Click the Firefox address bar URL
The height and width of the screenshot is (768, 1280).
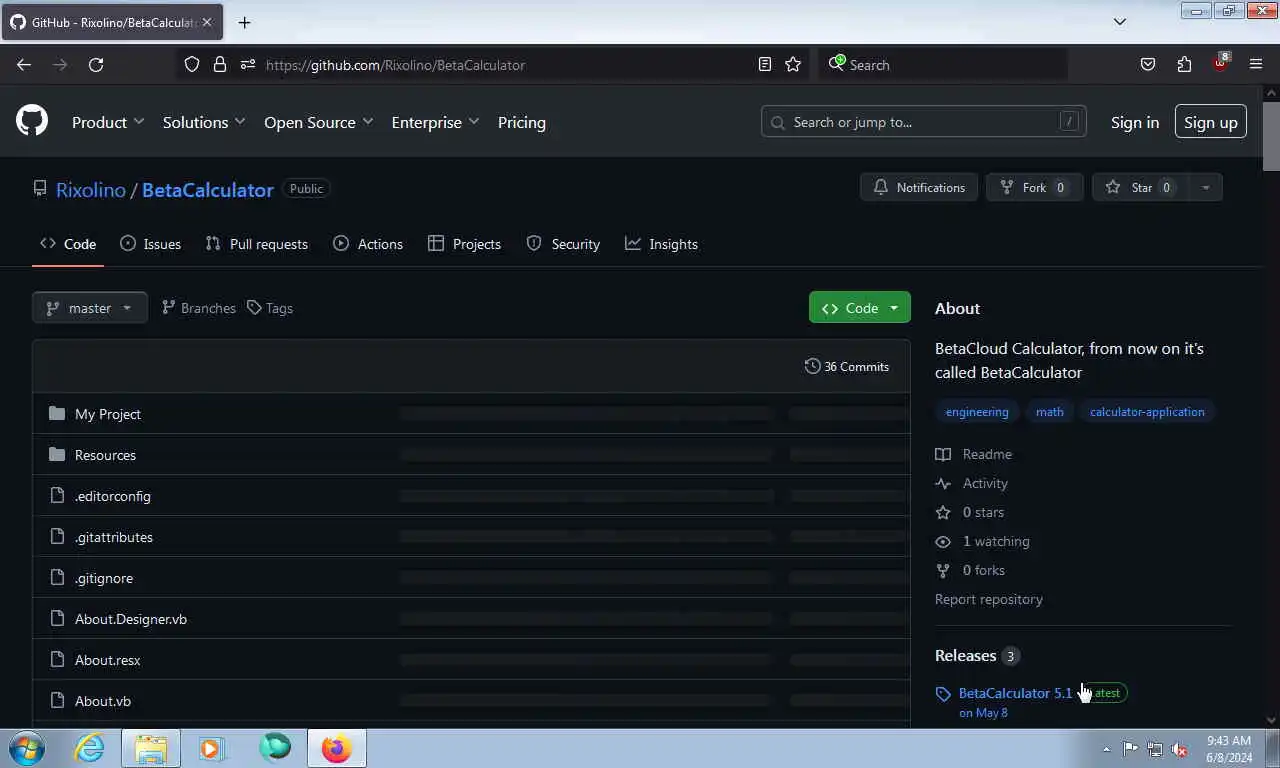coord(395,65)
